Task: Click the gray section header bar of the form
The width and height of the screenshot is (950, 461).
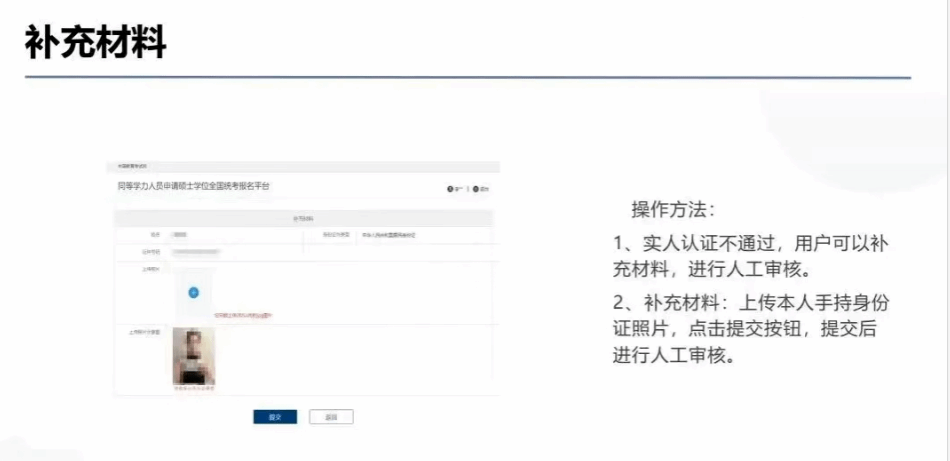Action: coord(303,217)
